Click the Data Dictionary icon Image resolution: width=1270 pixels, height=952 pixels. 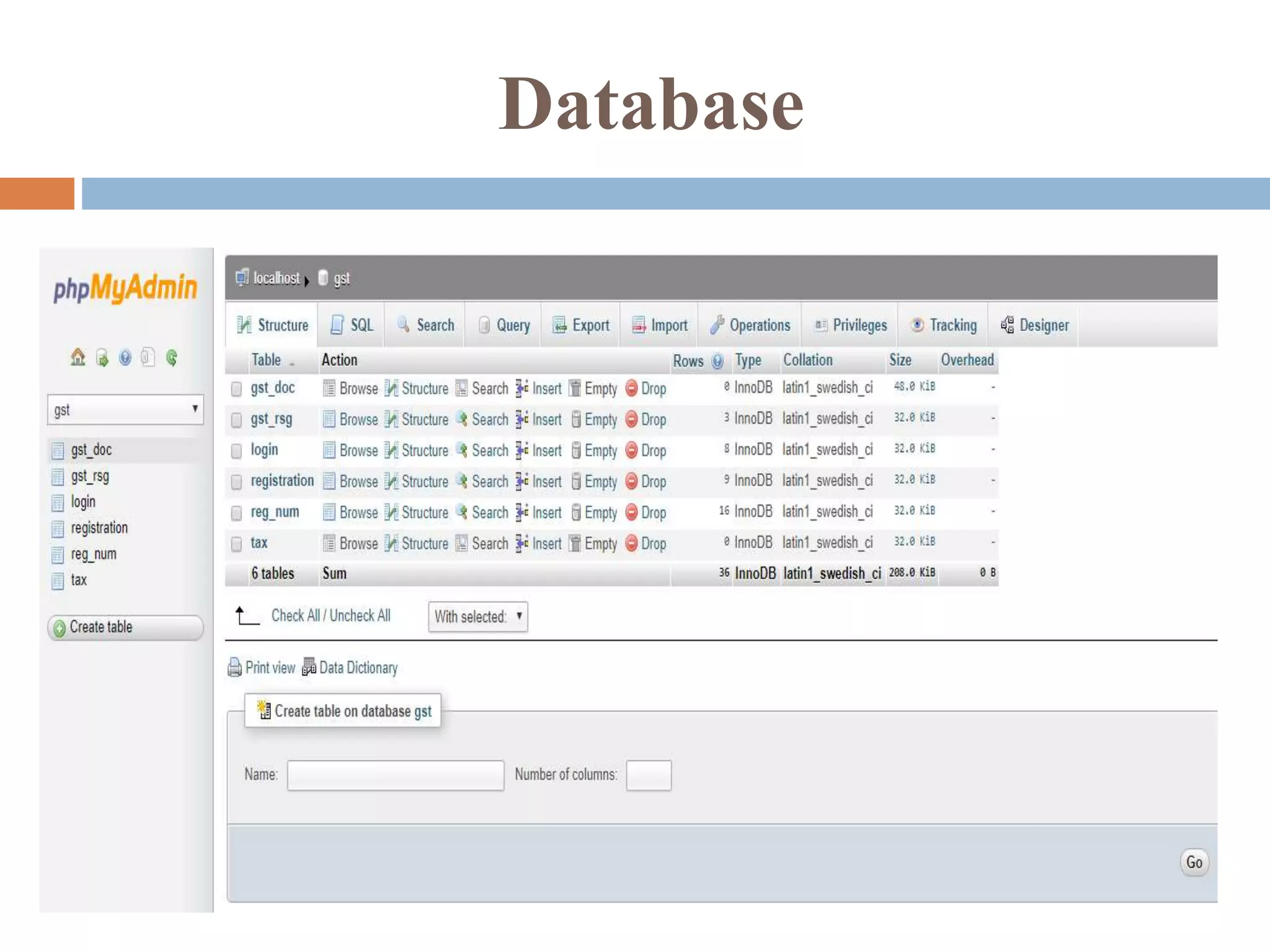[x=309, y=667]
